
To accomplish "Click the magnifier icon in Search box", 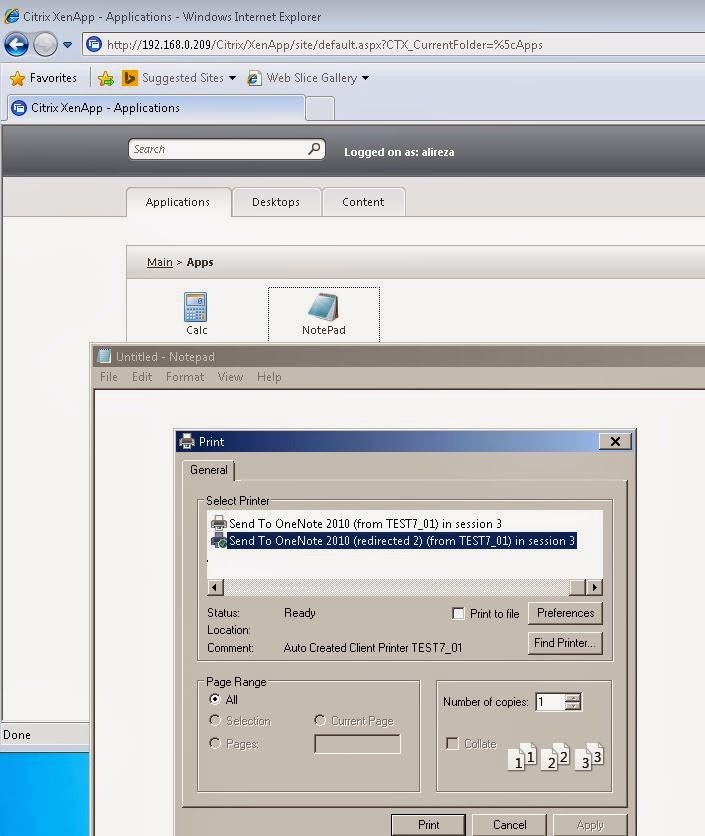I will click(315, 148).
